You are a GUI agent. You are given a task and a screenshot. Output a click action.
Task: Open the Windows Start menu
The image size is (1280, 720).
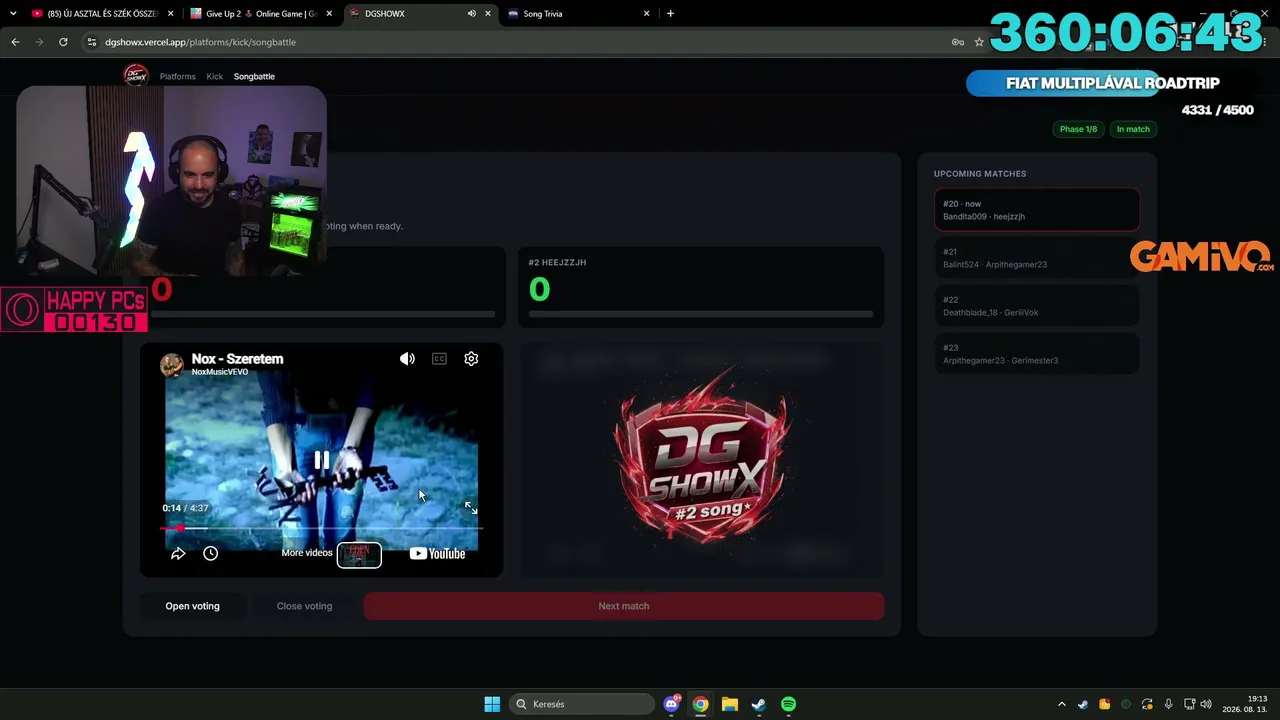492,704
